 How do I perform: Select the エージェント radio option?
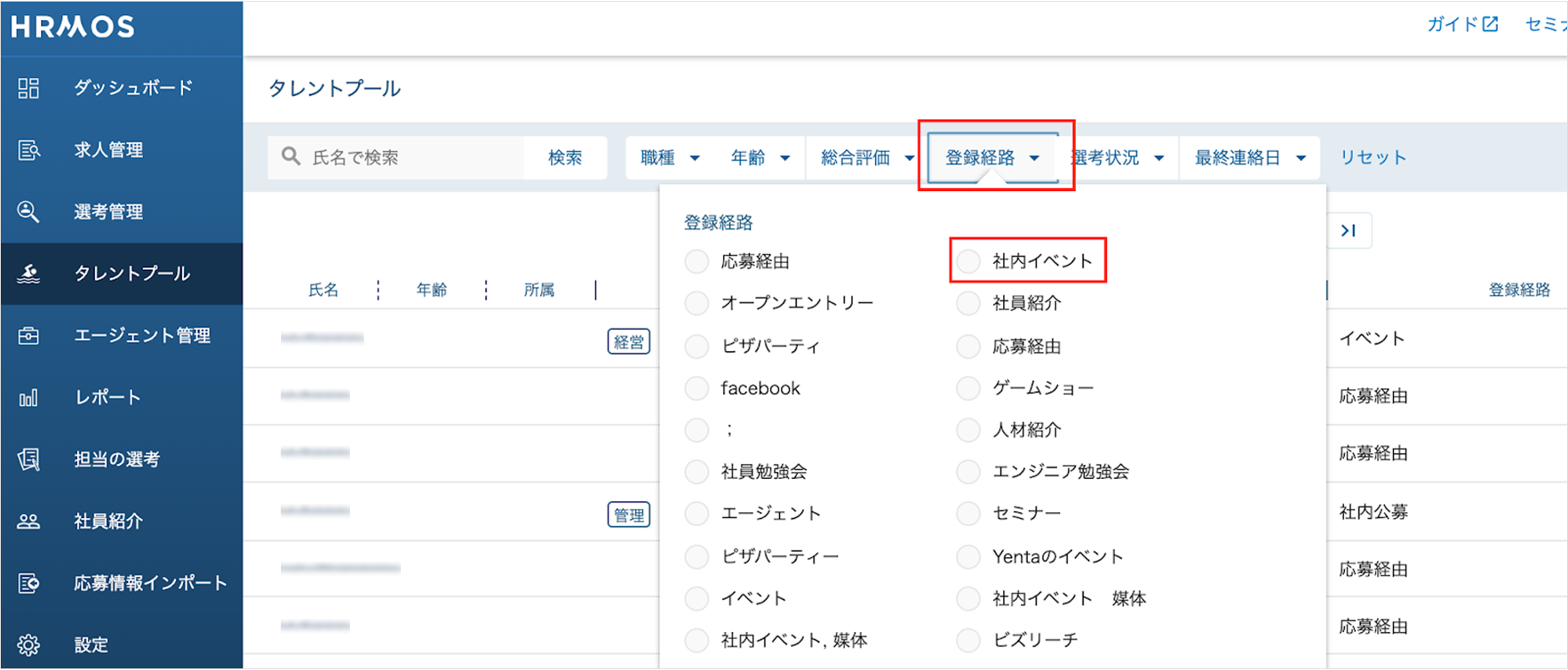[696, 513]
